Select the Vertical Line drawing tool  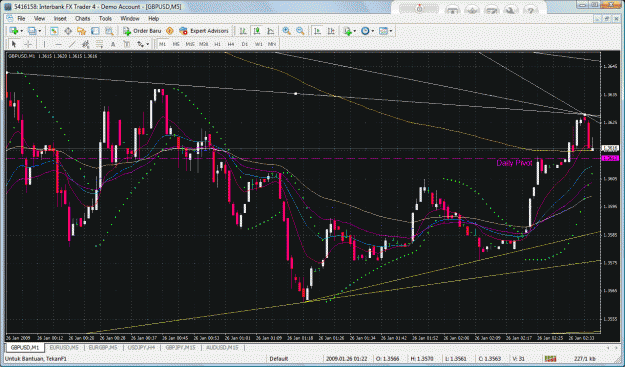pos(44,44)
